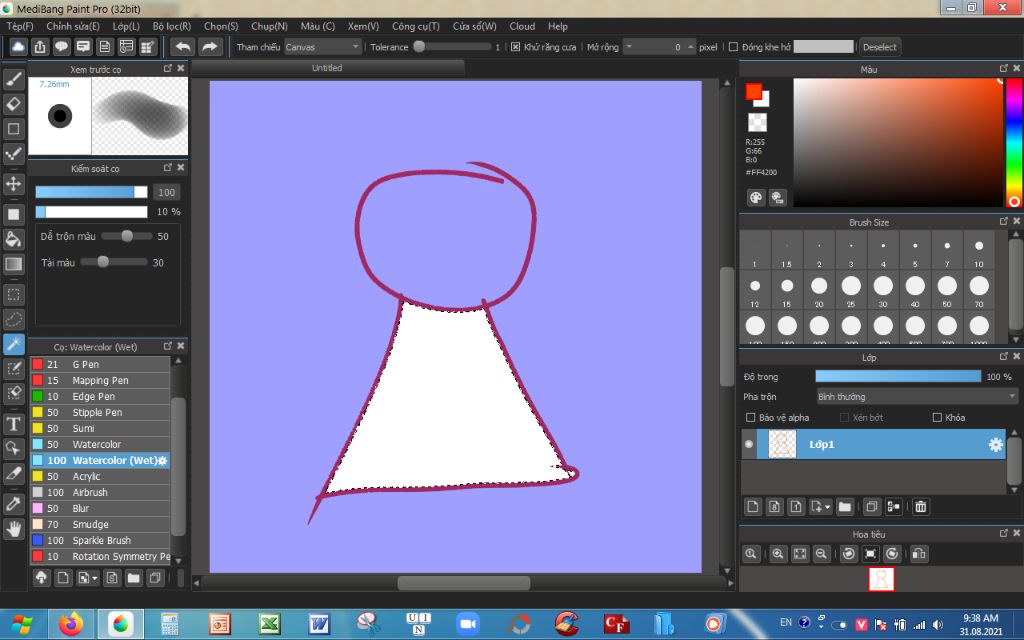
Task: Select the Eyedropper tool
Action: click(x=14, y=504)
